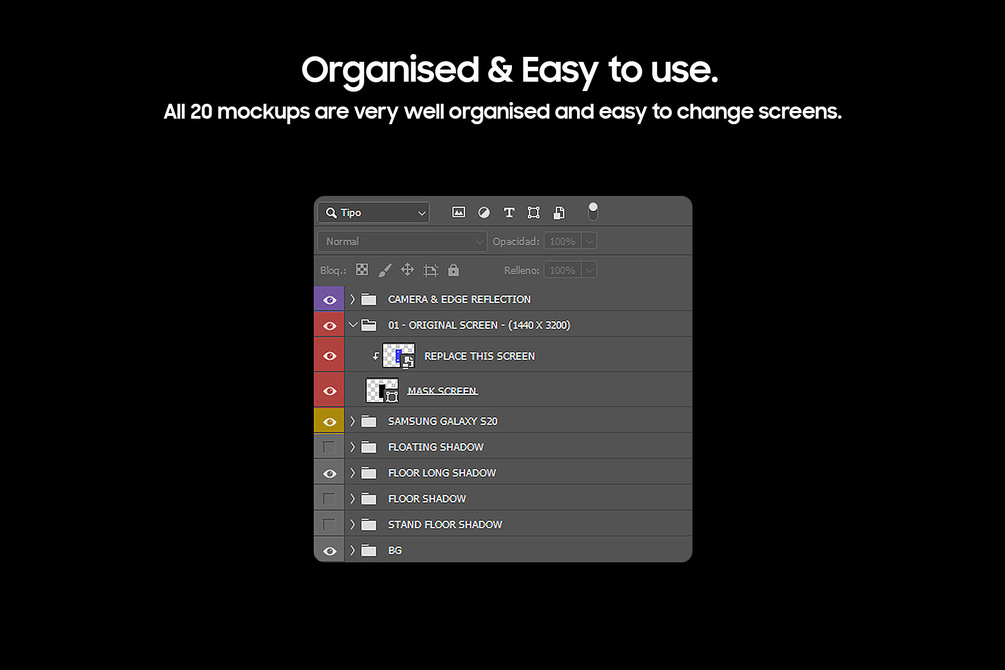The height and width of the screenshot is (670, 1005).
Task: Hide the SAMSUNG GALAXY S20 group
Action: (329, 421)
